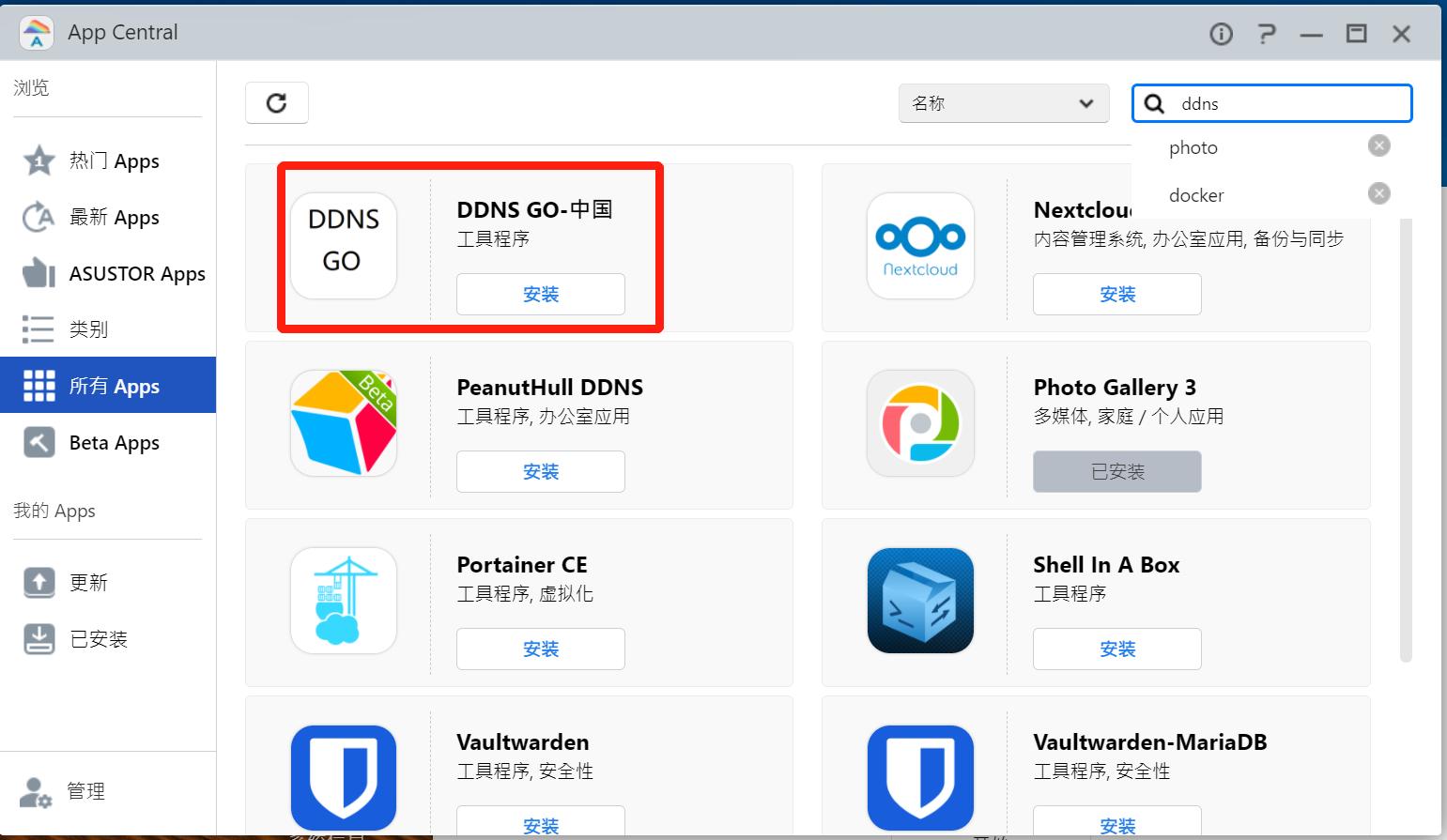Open the DDNS GO app icon
1447x840 pixels.
tap(344, 246)
